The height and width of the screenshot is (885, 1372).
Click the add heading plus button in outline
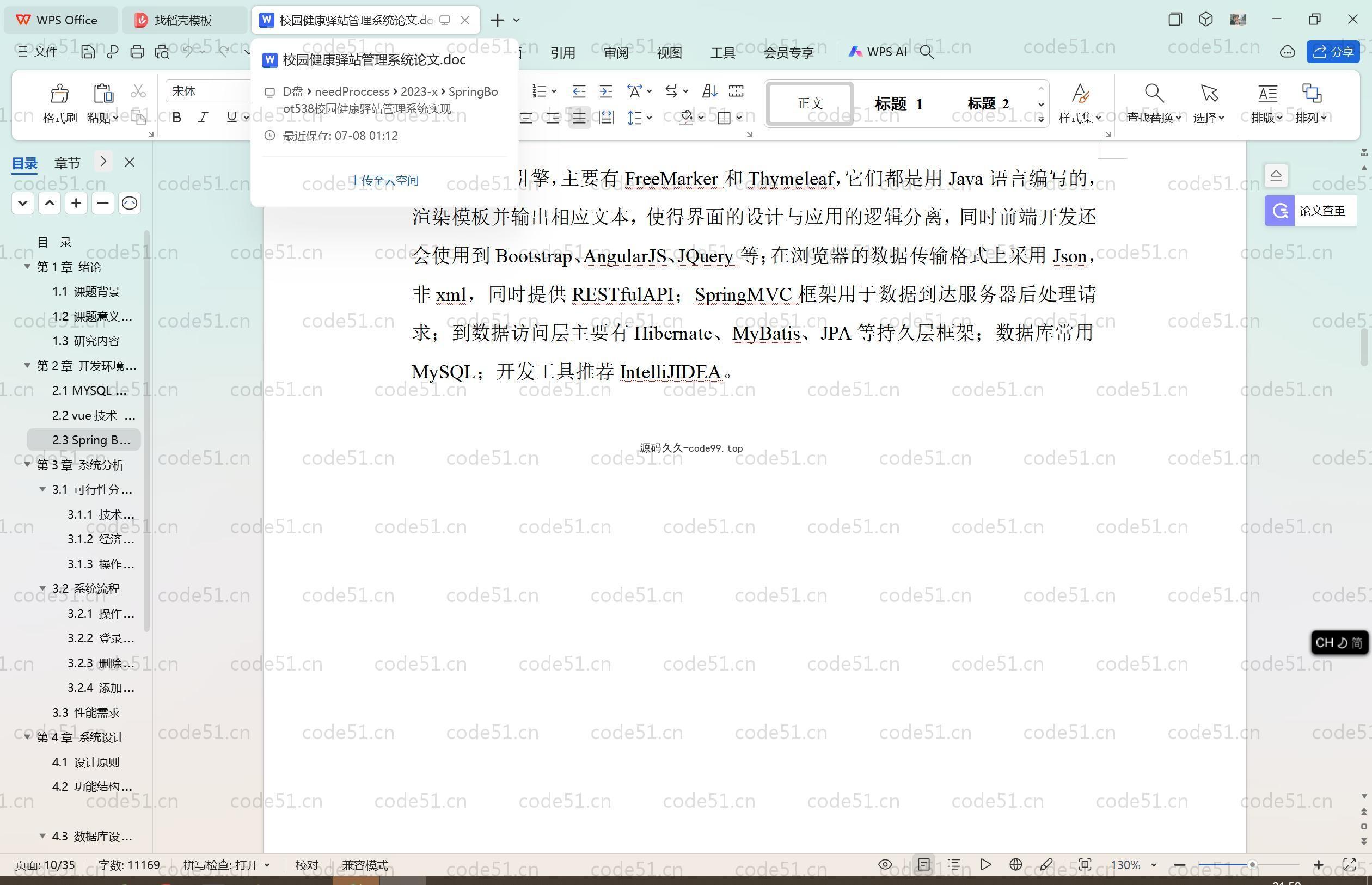pos(76,203)
